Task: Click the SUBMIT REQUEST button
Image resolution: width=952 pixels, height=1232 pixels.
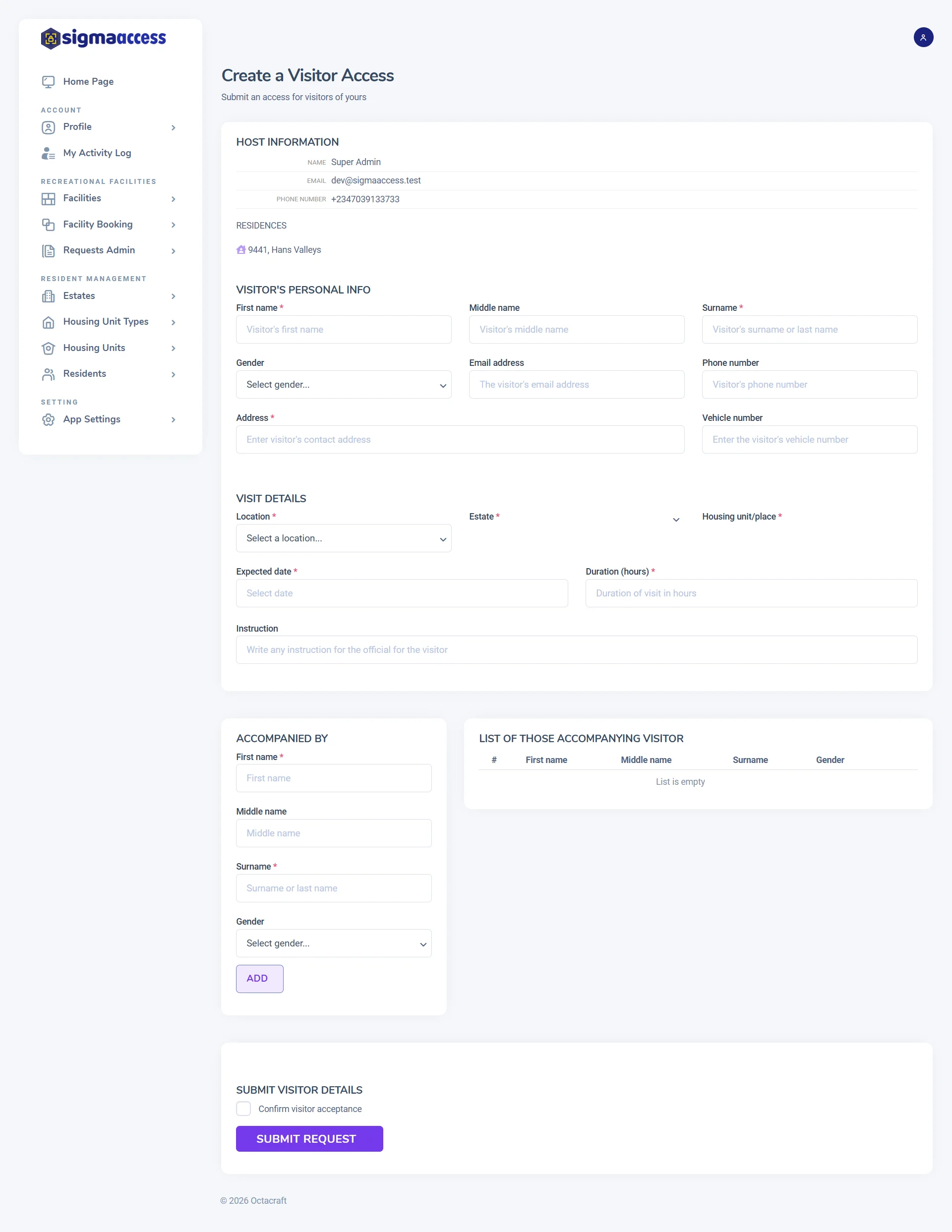Action: click(309, 1139)
